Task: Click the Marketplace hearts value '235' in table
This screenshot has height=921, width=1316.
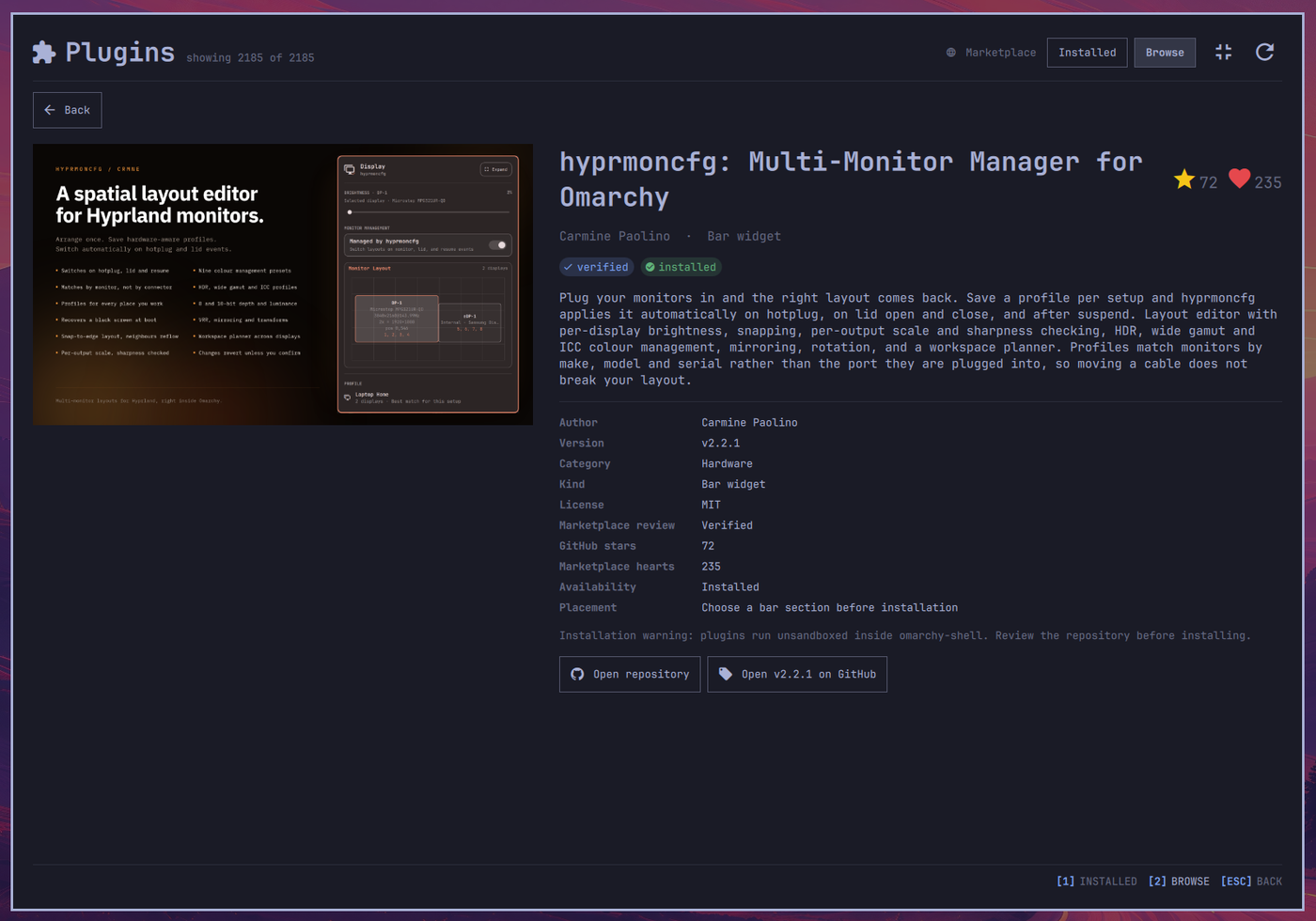Action: coord(712,567)
